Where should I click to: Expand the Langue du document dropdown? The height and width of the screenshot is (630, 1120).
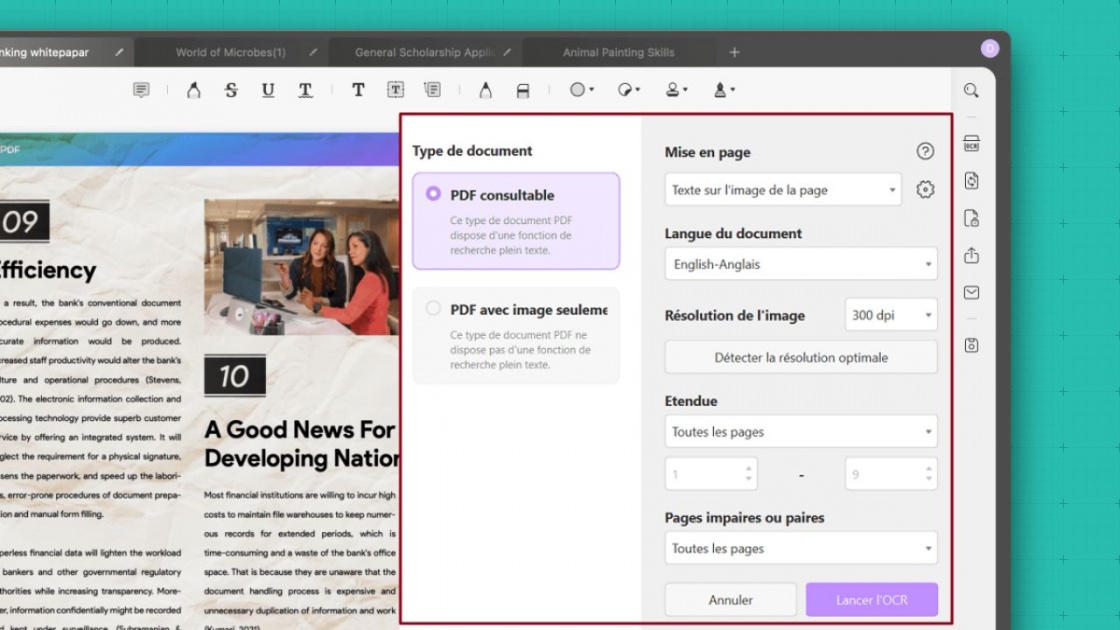(800, 265)
